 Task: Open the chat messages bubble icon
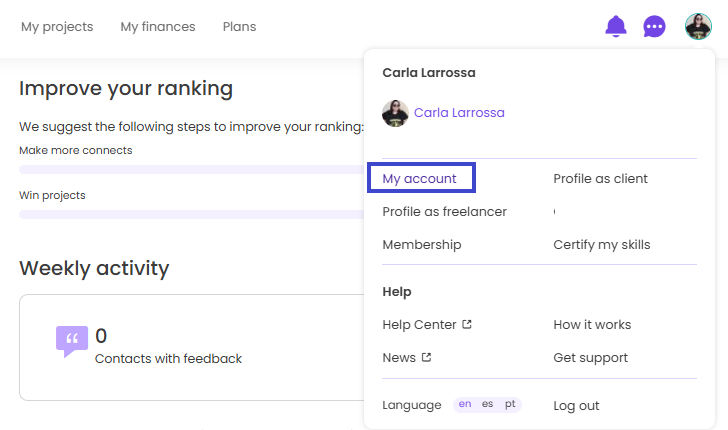[x=654, y=27]
